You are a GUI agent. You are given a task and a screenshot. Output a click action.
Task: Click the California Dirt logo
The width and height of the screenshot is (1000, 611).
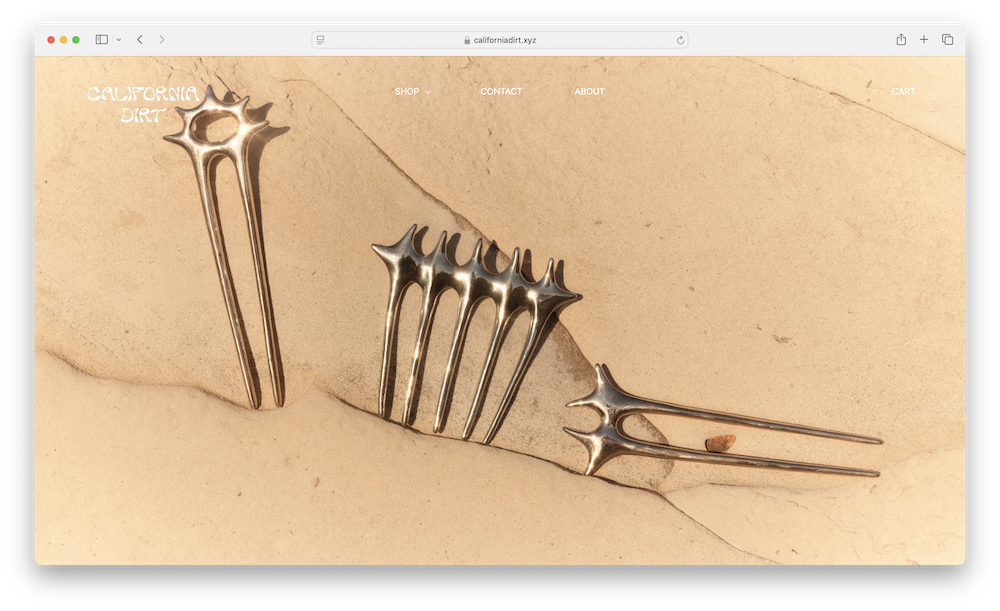coord(143,104)
